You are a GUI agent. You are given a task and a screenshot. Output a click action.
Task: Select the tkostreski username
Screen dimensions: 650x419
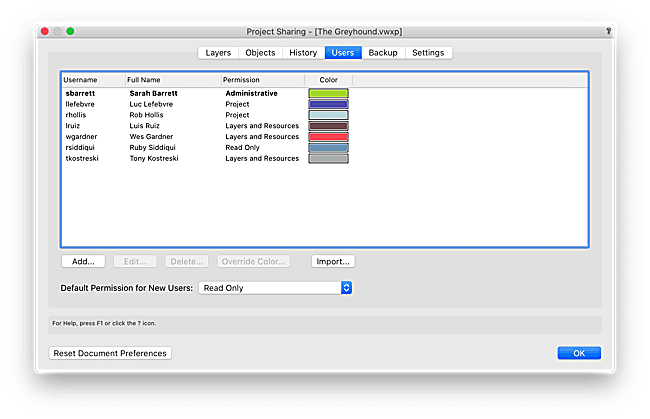[x=82, y=158]
